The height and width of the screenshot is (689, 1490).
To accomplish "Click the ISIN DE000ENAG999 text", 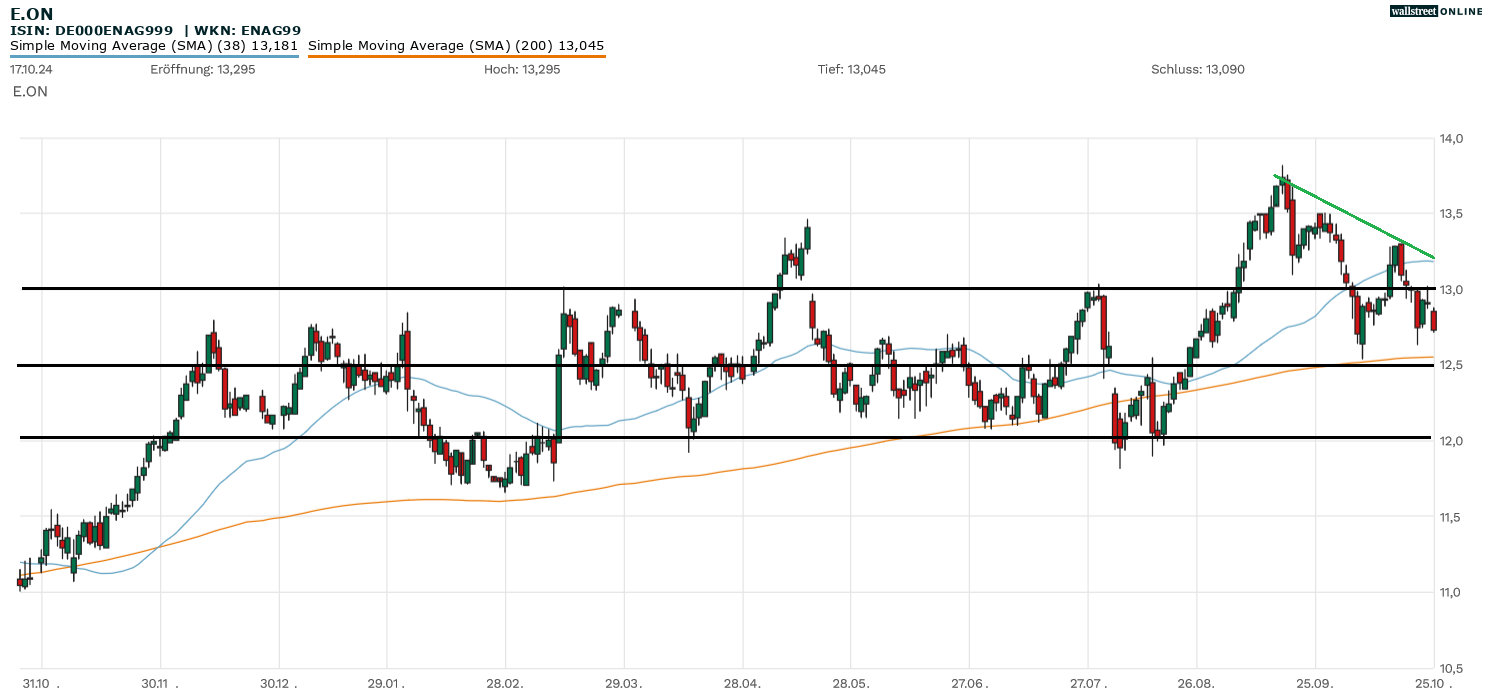I will coord(92,31).
